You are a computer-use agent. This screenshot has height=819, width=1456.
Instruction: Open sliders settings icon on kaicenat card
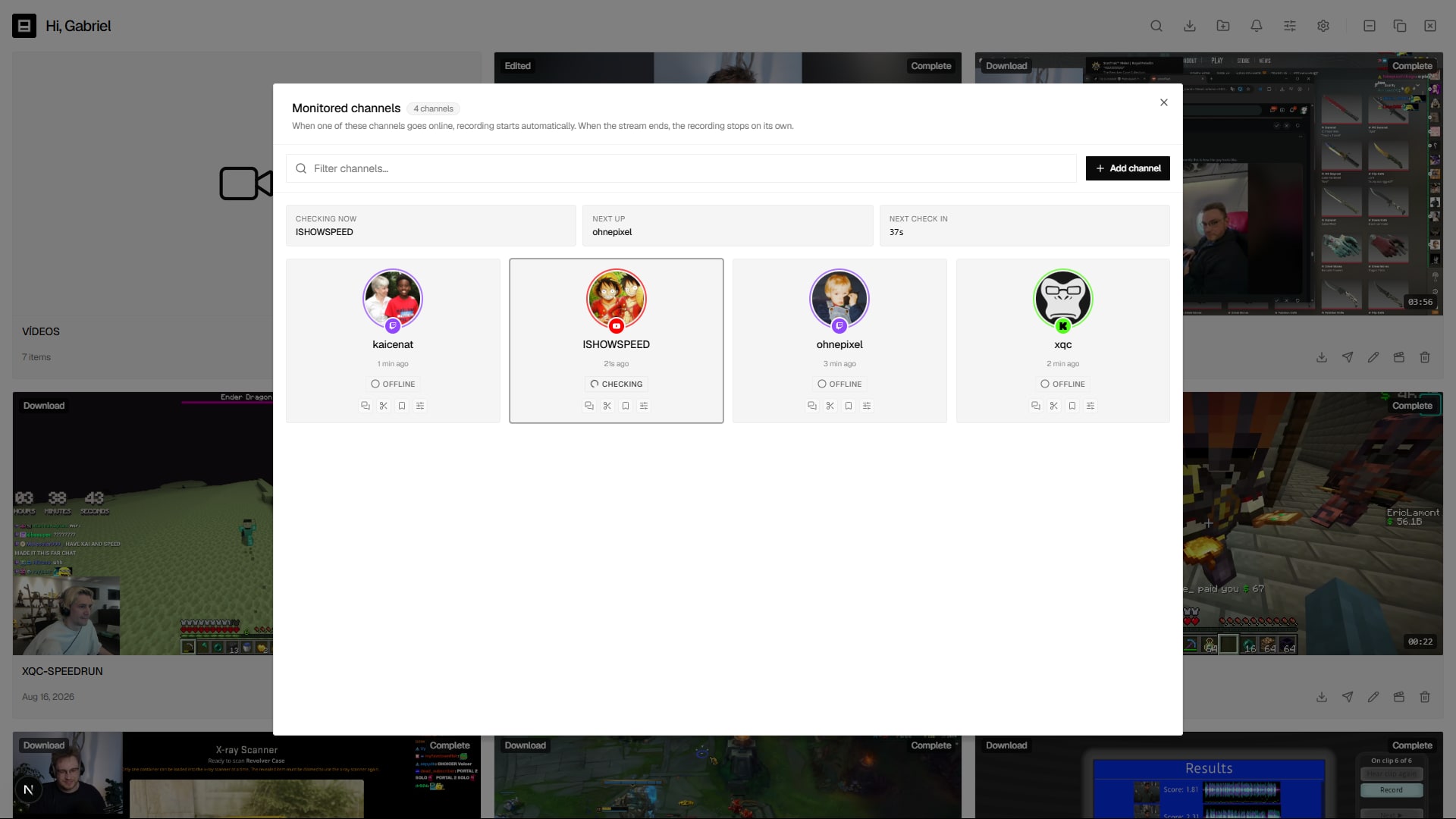tap(420, 406)
